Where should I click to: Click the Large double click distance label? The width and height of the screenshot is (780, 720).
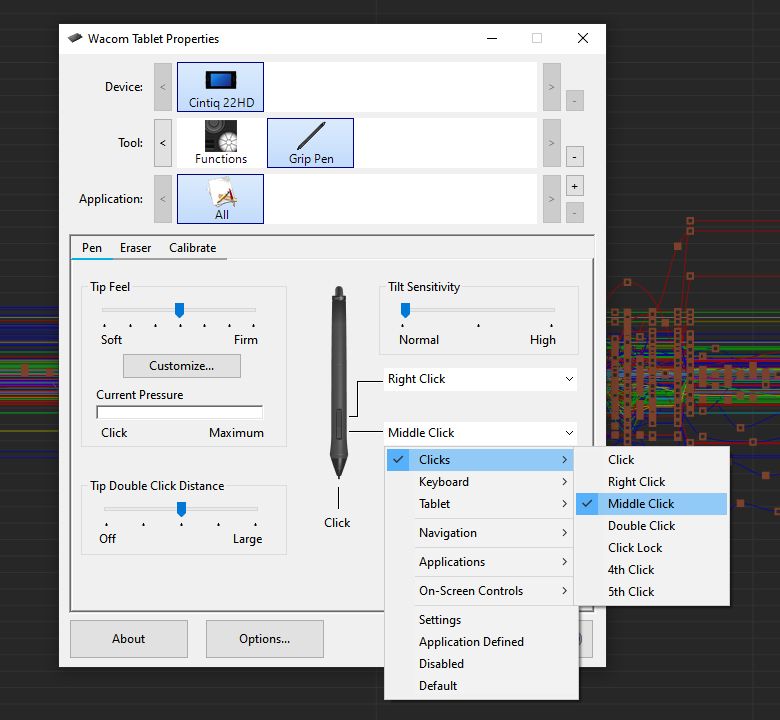[x=247, y=539]
